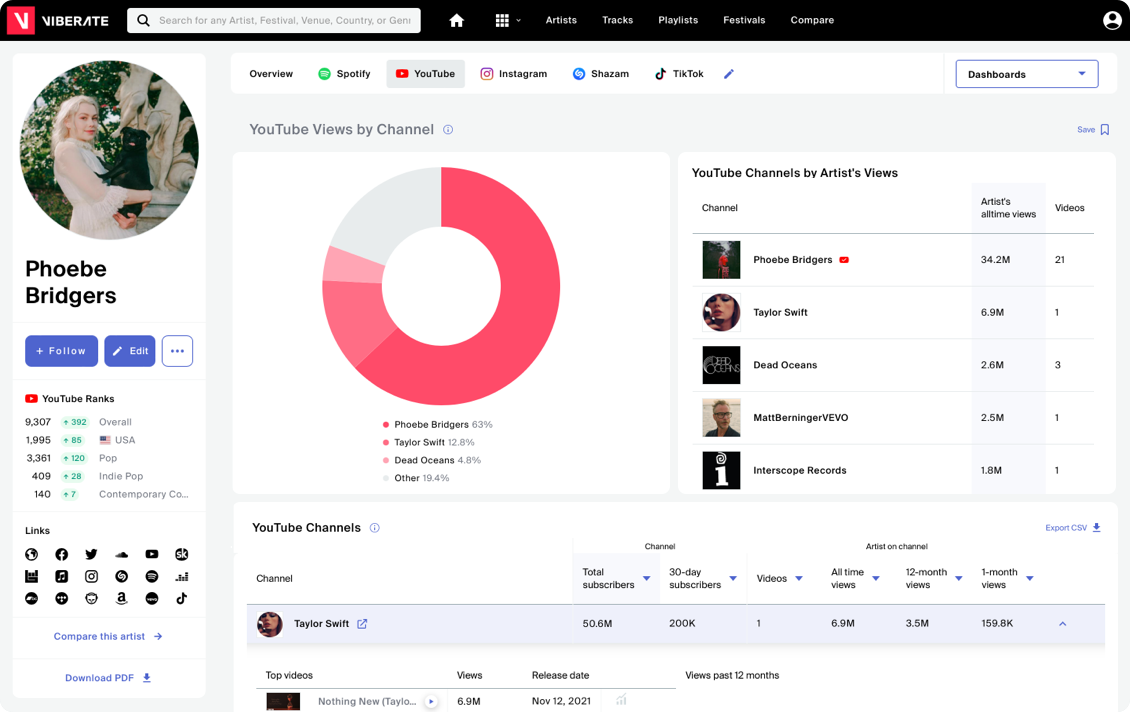The width and height of the screenshot is (1130, 712).
Task: Open the Tidal link icon
Action: pyautogui.click(x=62, y=598)
